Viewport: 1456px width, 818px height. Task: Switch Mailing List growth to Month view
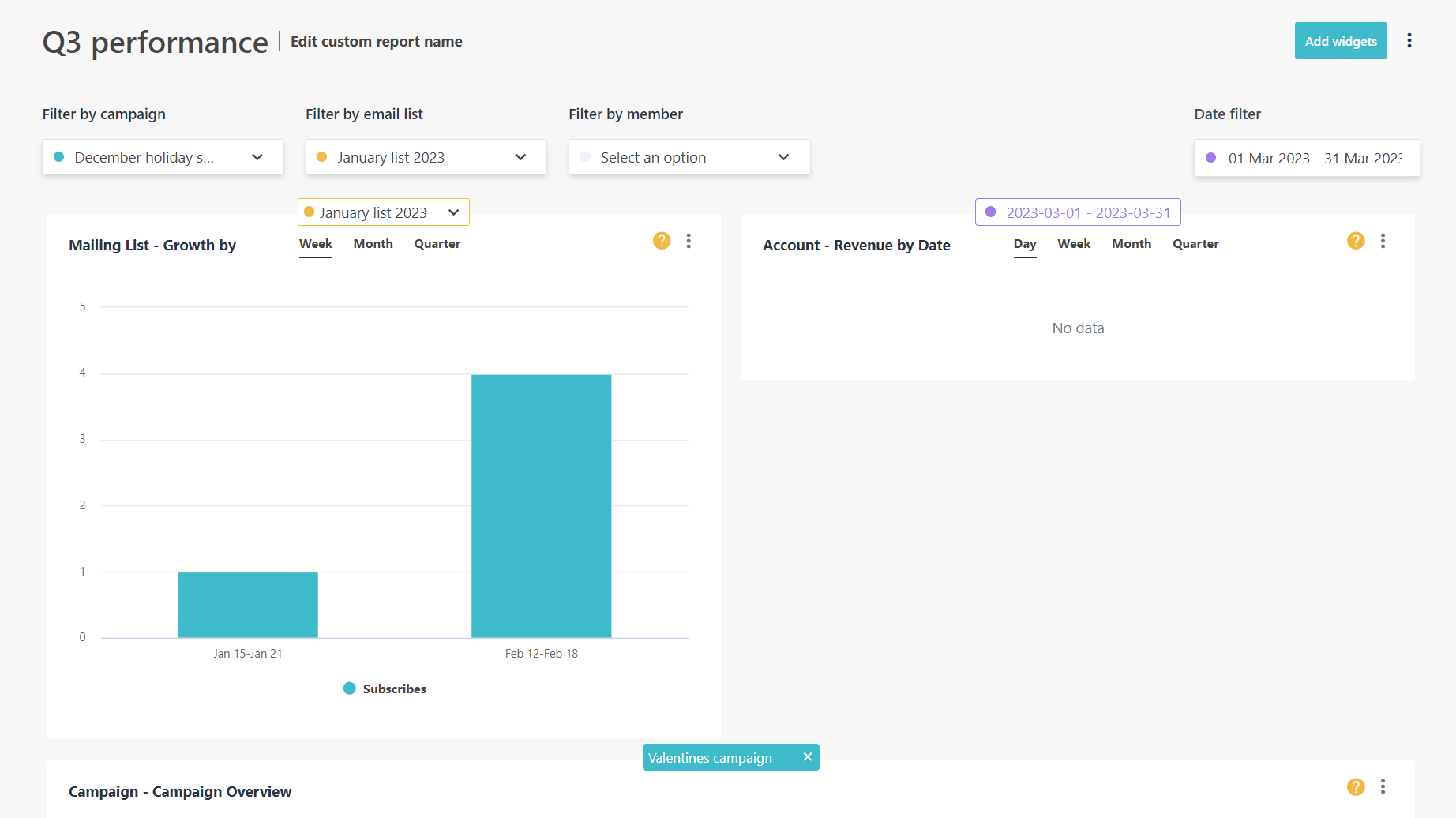tap(373, 243)
